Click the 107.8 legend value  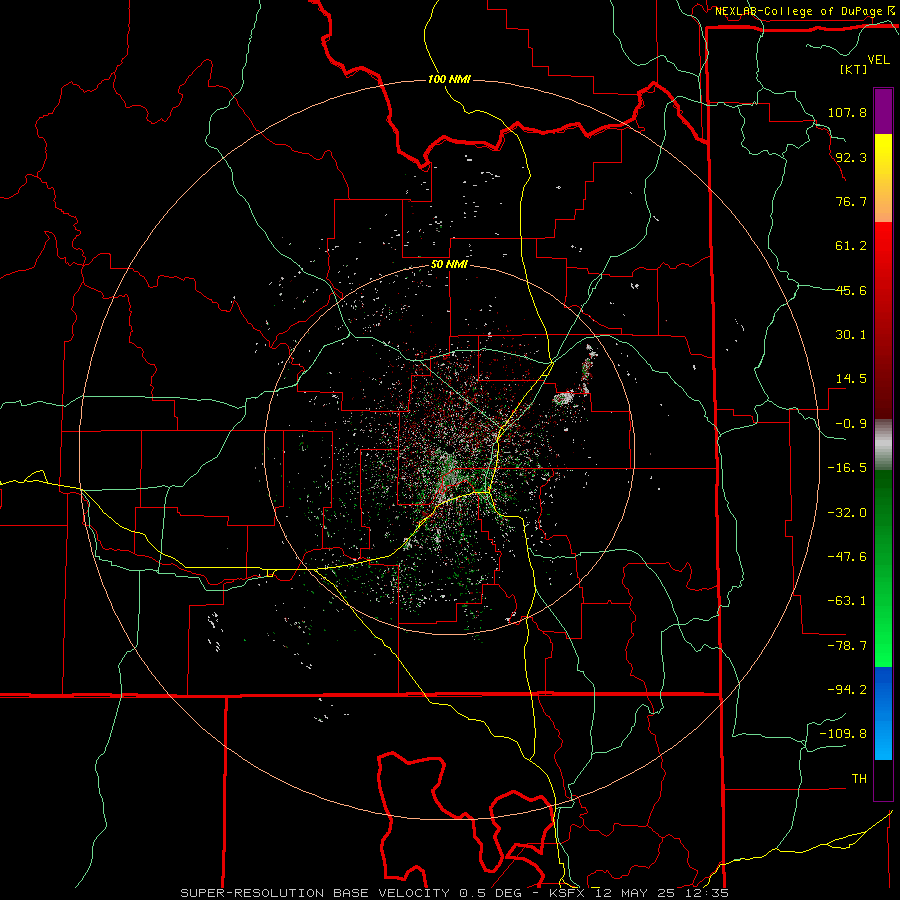point(847,112)
